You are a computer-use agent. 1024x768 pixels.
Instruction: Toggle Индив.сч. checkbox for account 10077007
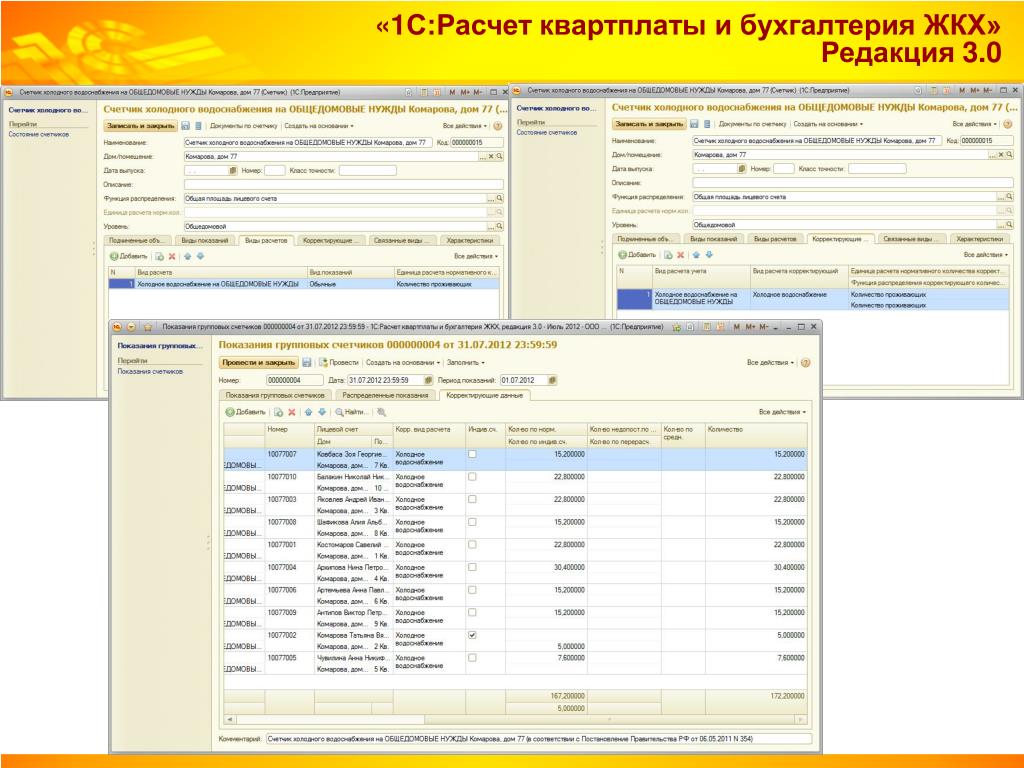point(472,454)
